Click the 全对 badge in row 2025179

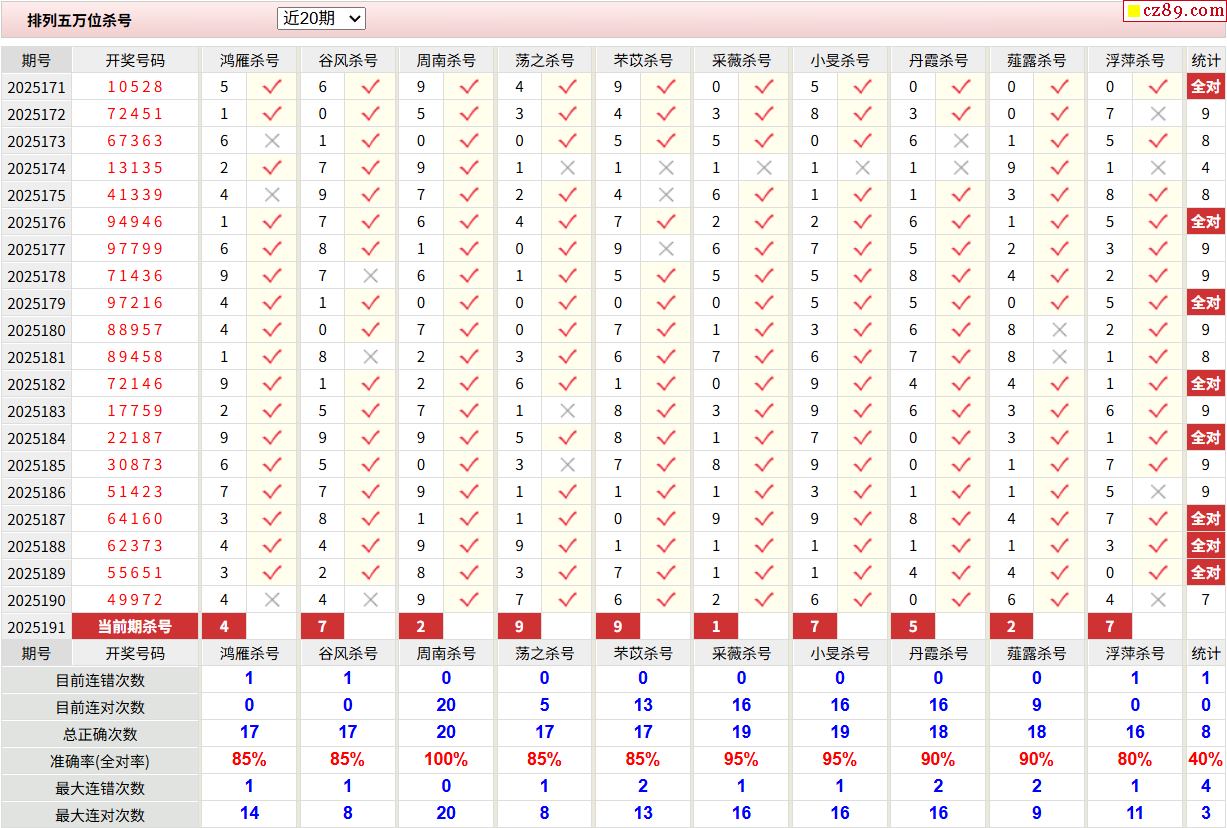(1205, 303)
